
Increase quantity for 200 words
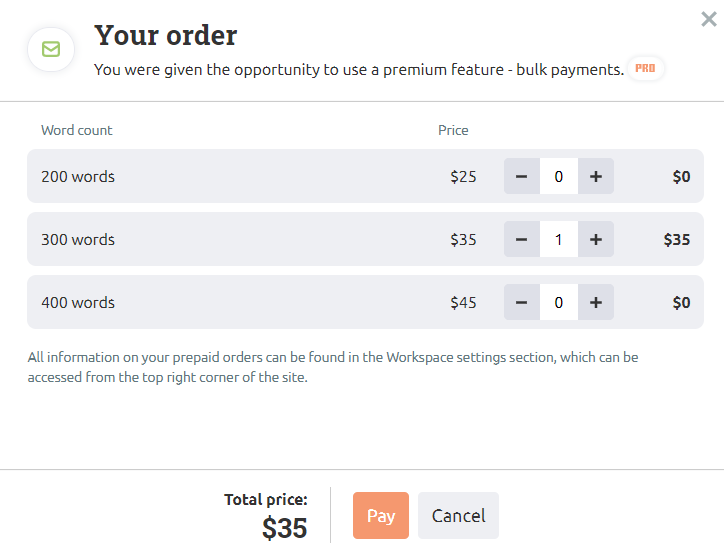tap(596, 176)
